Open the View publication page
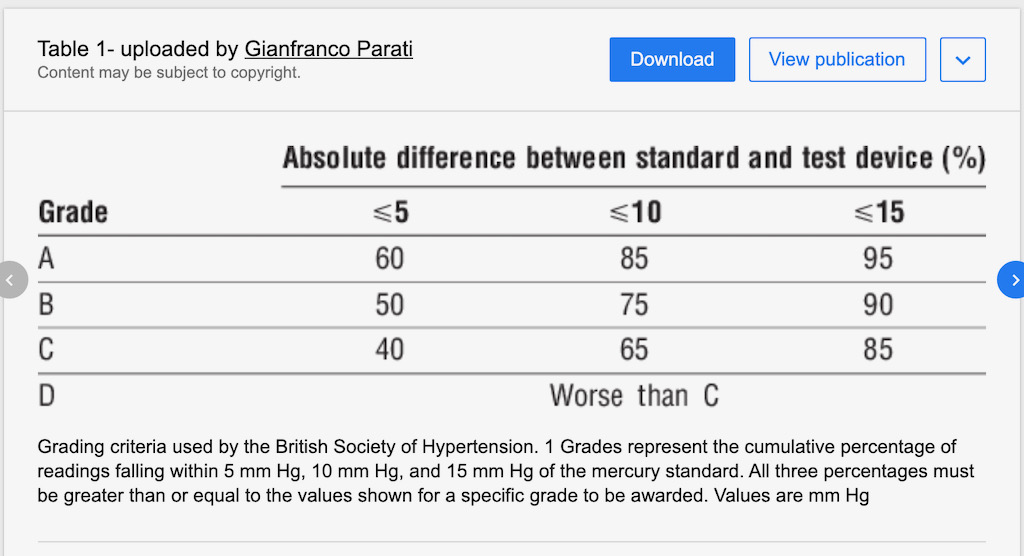 tap(837, 60)
